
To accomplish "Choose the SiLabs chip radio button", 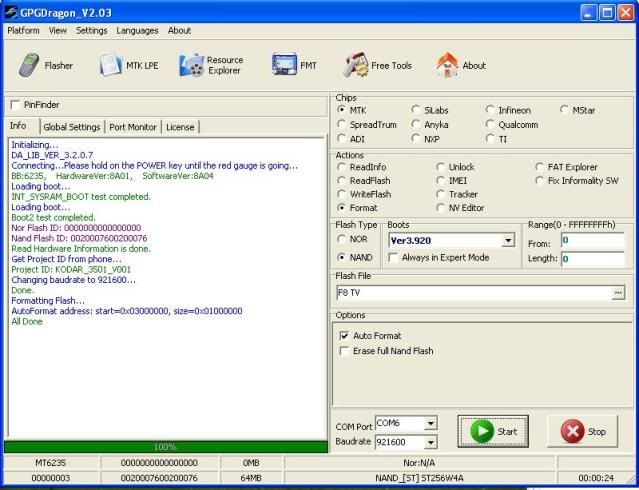I will coord(416,110).
